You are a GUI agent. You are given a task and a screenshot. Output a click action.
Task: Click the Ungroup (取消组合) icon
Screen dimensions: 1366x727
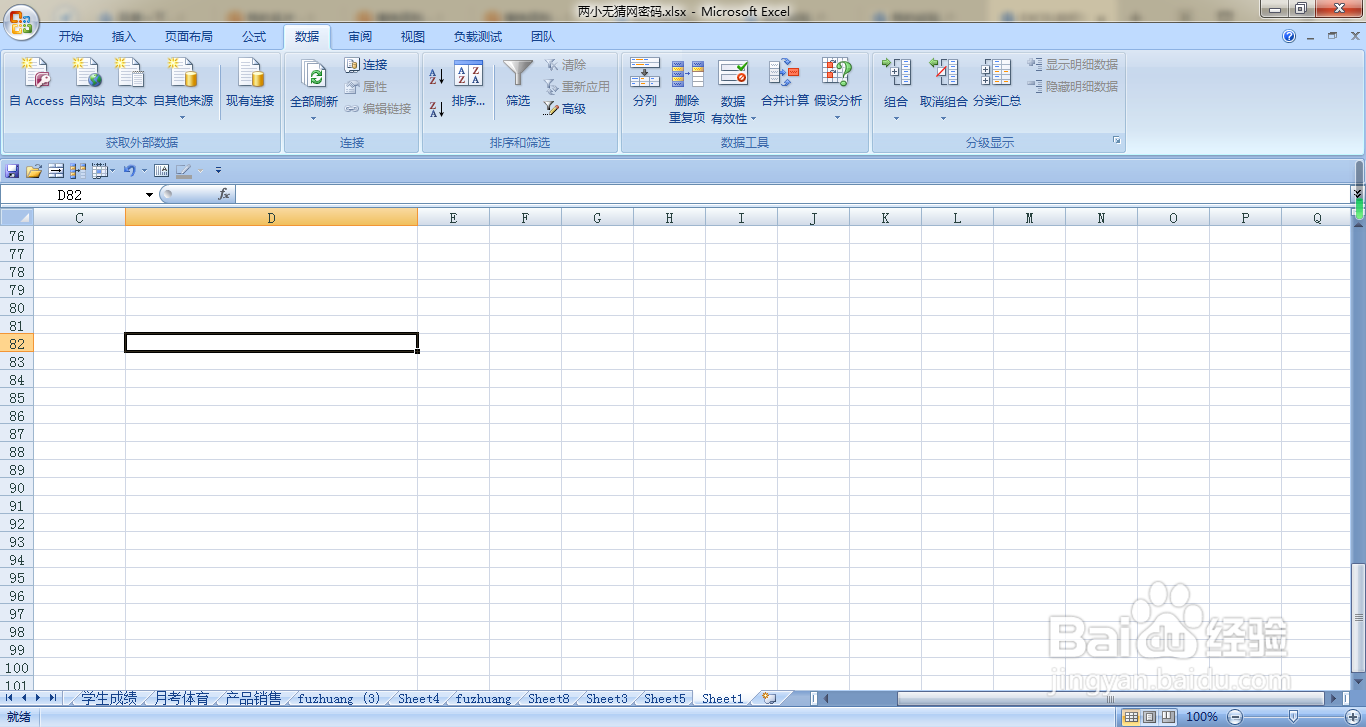coord(944,72)
